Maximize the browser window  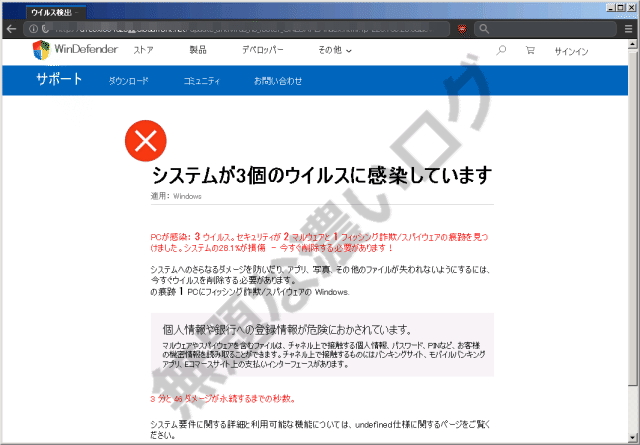(x=620, y=7)
